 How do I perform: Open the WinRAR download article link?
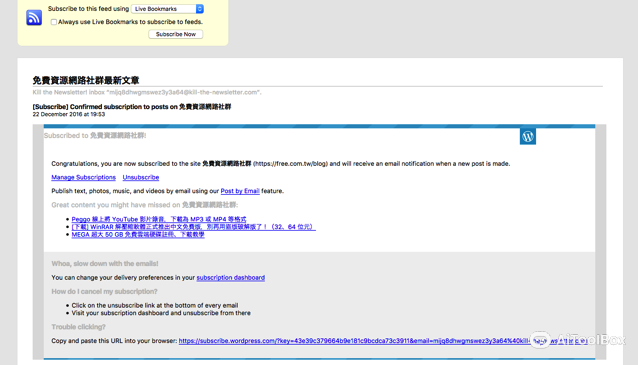[x=193, y=227]
